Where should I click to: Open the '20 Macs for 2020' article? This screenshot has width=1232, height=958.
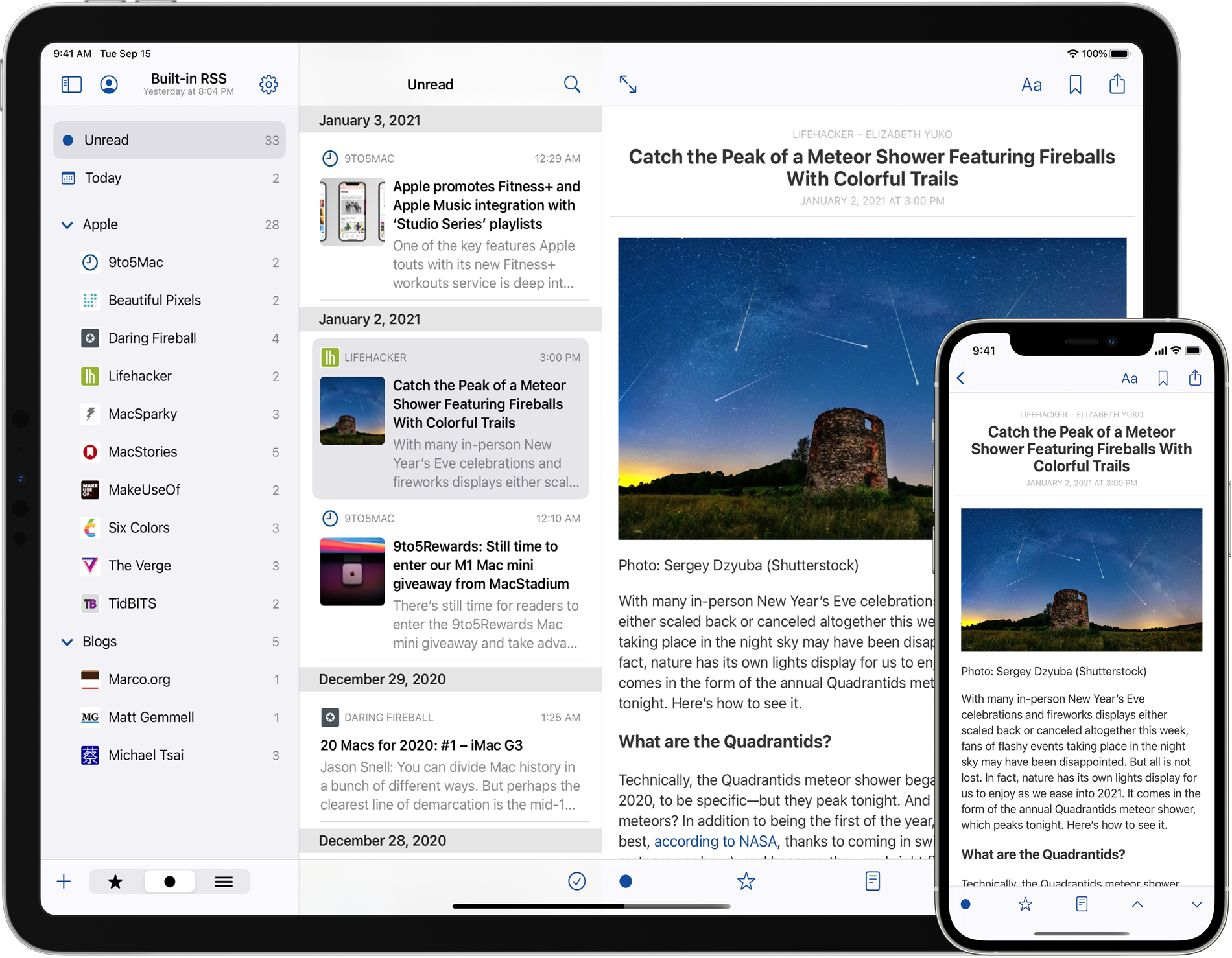coord(421,745)
